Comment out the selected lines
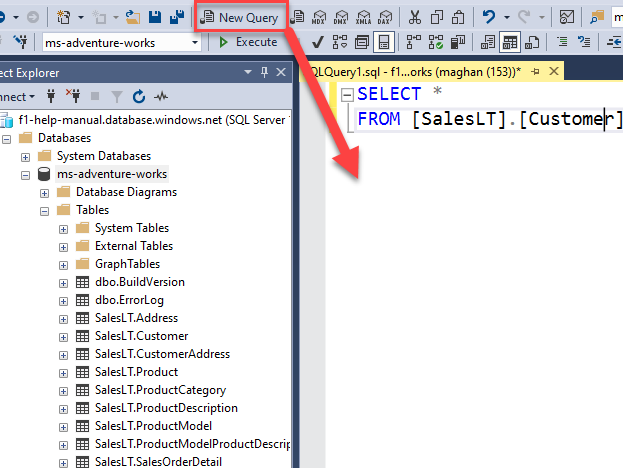Screen dimensions: 623x468 (562, 42)
